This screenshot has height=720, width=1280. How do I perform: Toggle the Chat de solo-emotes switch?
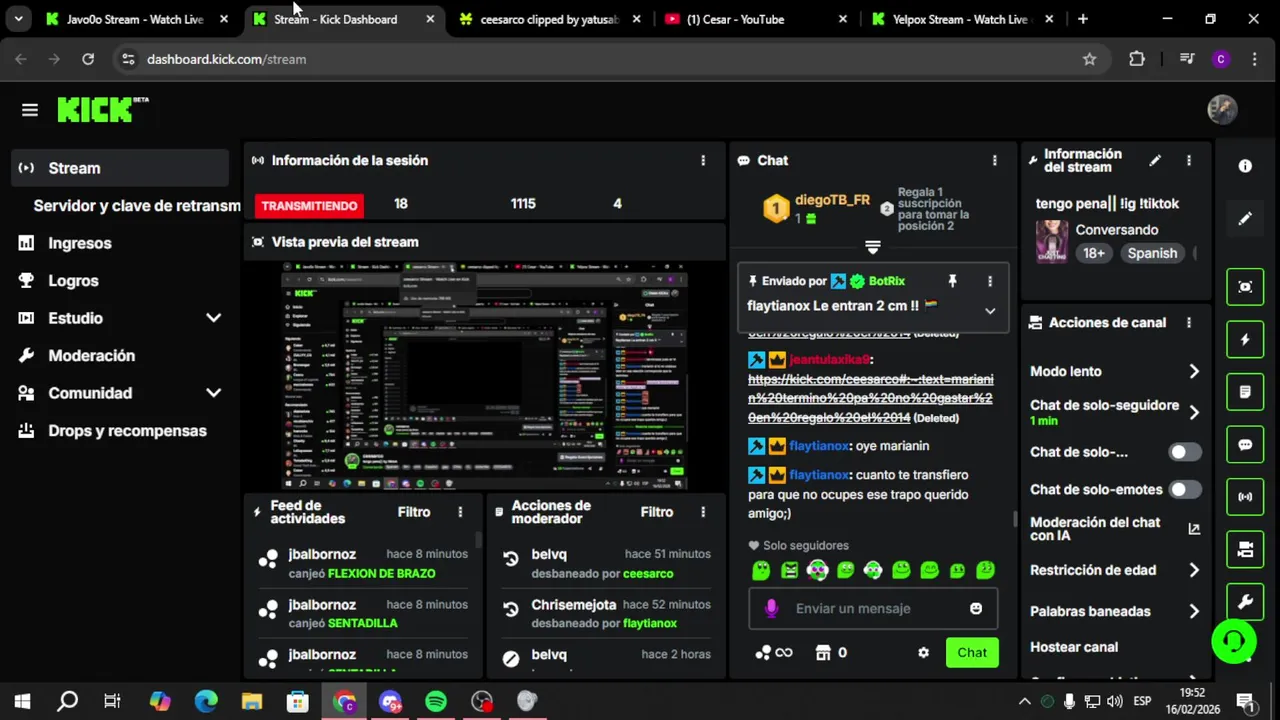(1185, 490)
